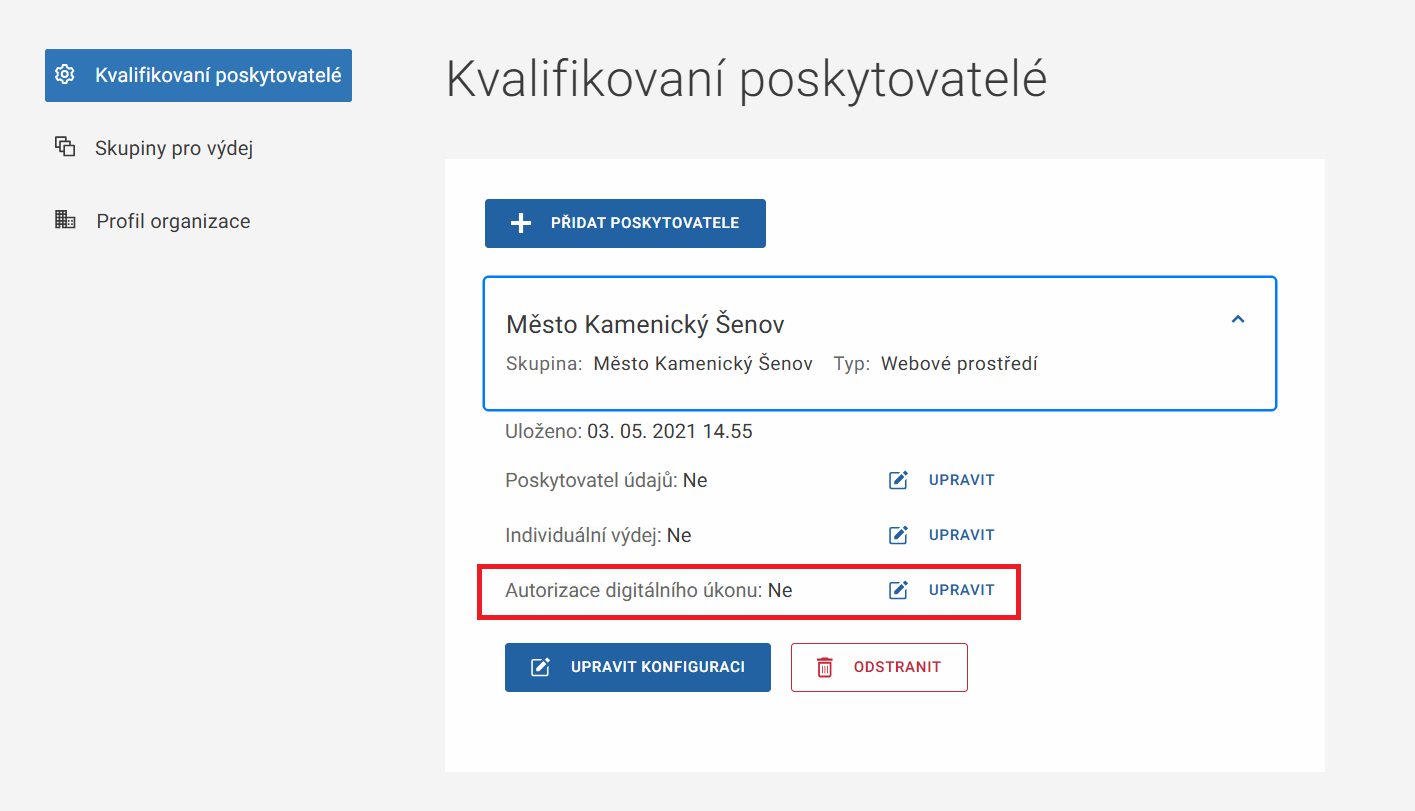Viewport: 1415px width, 811px height.
Task: Click the edit pencil icon for Autorizace digitálního úkonu
Action: (x=899, y=590)
